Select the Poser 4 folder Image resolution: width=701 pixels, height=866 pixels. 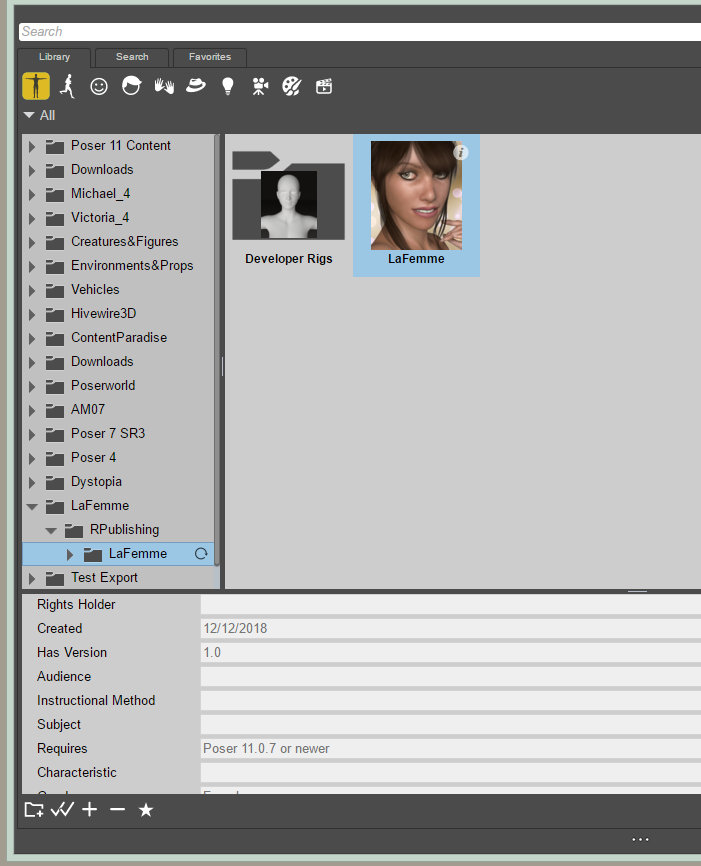tap(93, 457)
